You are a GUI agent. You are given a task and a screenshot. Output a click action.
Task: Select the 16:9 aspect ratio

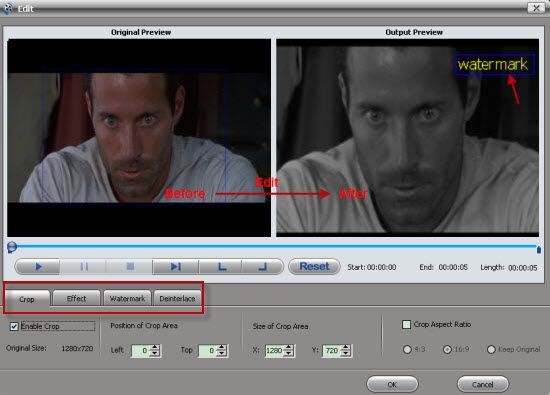(x=447, y=349)
